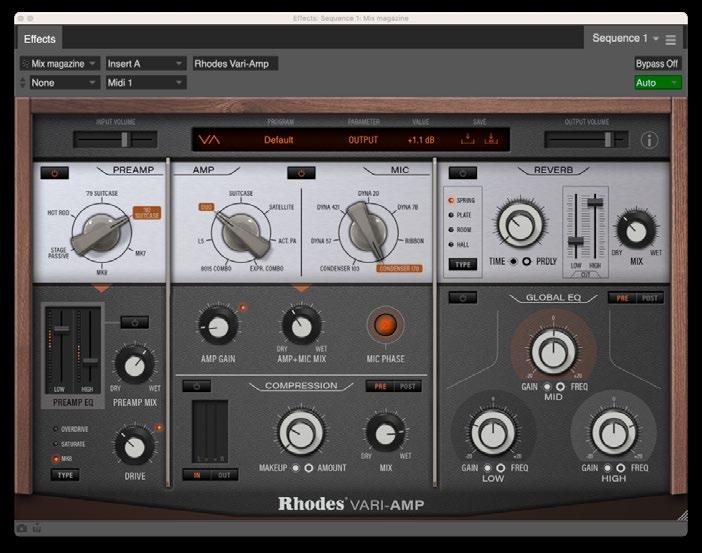
Task: Open the Insert A dropdown
Action: (x=146, y=64)
